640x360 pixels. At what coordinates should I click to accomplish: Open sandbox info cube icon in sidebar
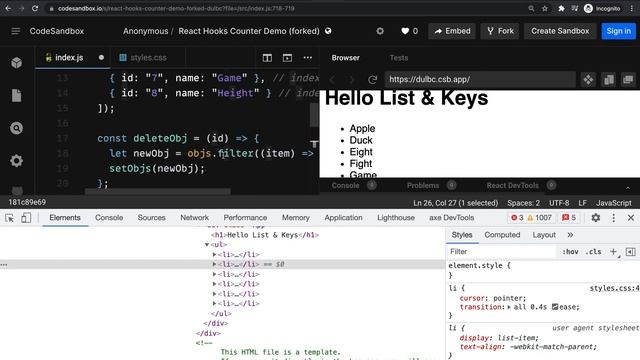pyautogui.click(x=16, y=62)
